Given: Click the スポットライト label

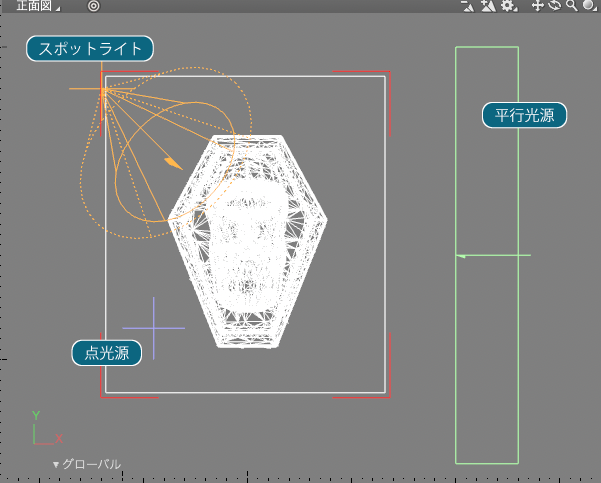Looking at the screenshot, I should (x=91, y=48).
